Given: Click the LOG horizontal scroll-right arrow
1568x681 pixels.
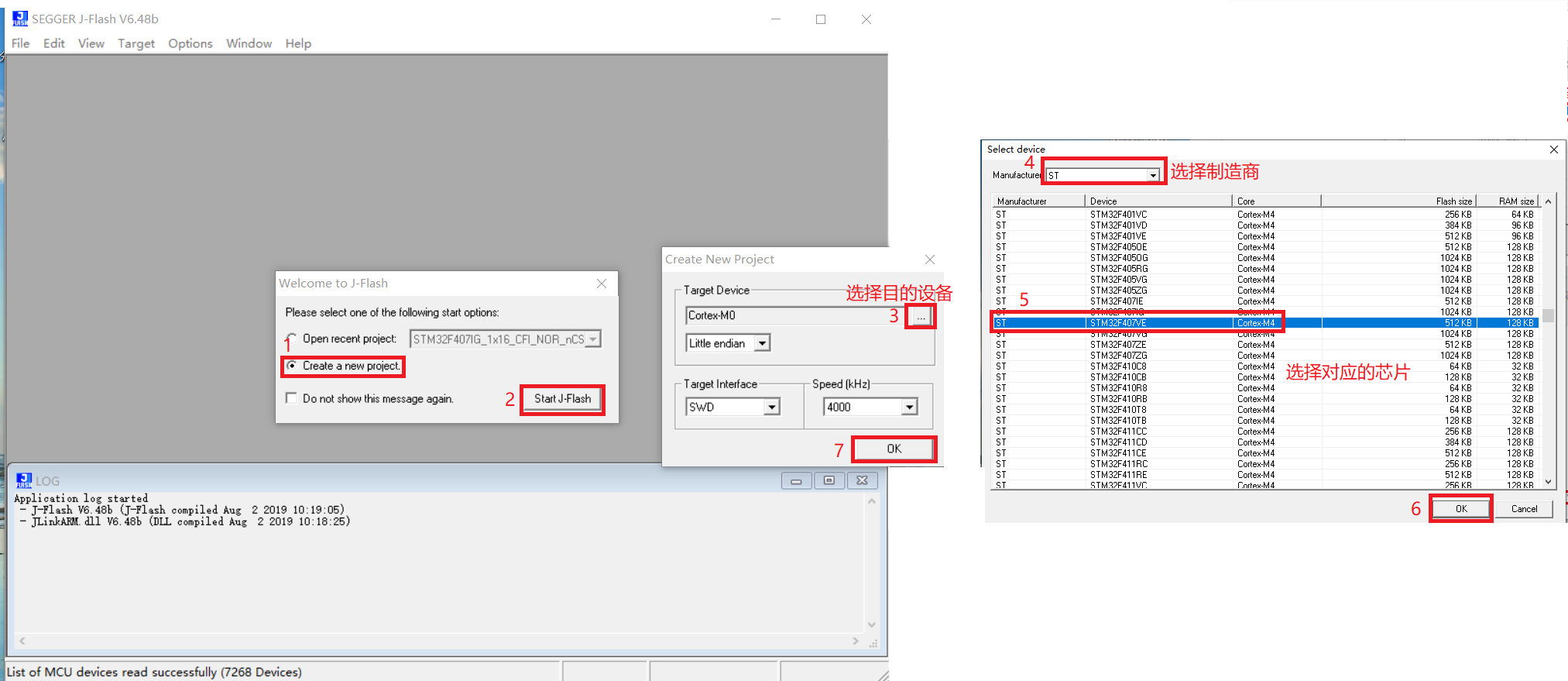Looking at the screenshot, I should click(856, 641).
